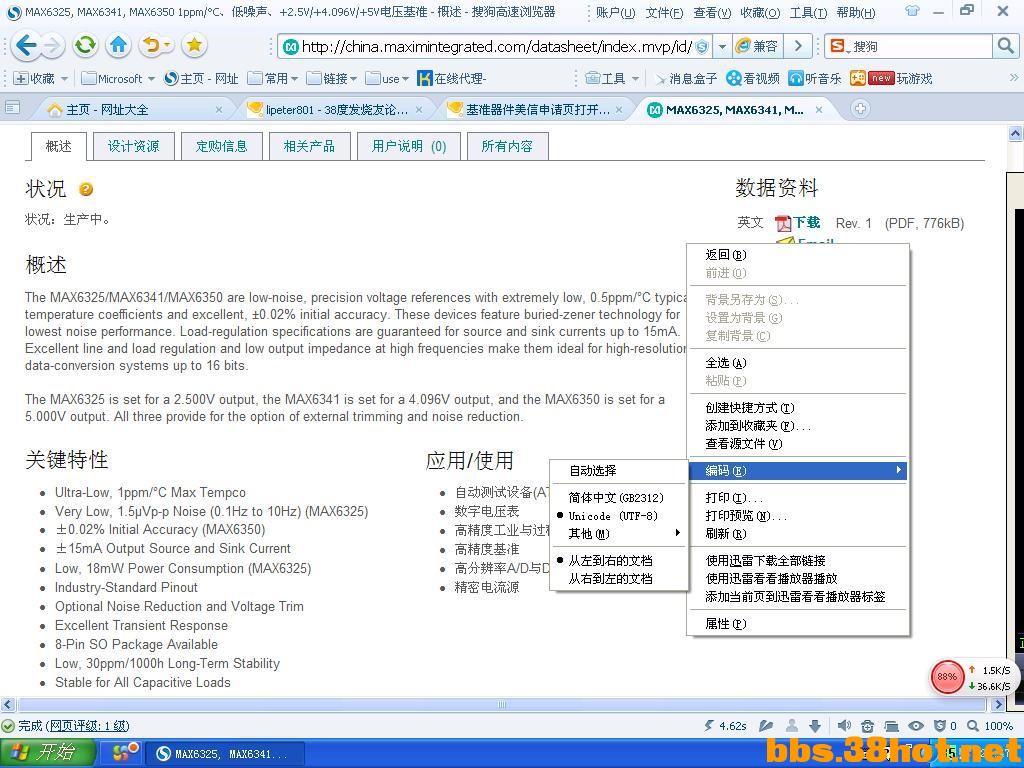Click the orange help question-mark beside 状况
Image resolution: width=1024 pixels, height=768 pixels.
(x=86, y=189)
